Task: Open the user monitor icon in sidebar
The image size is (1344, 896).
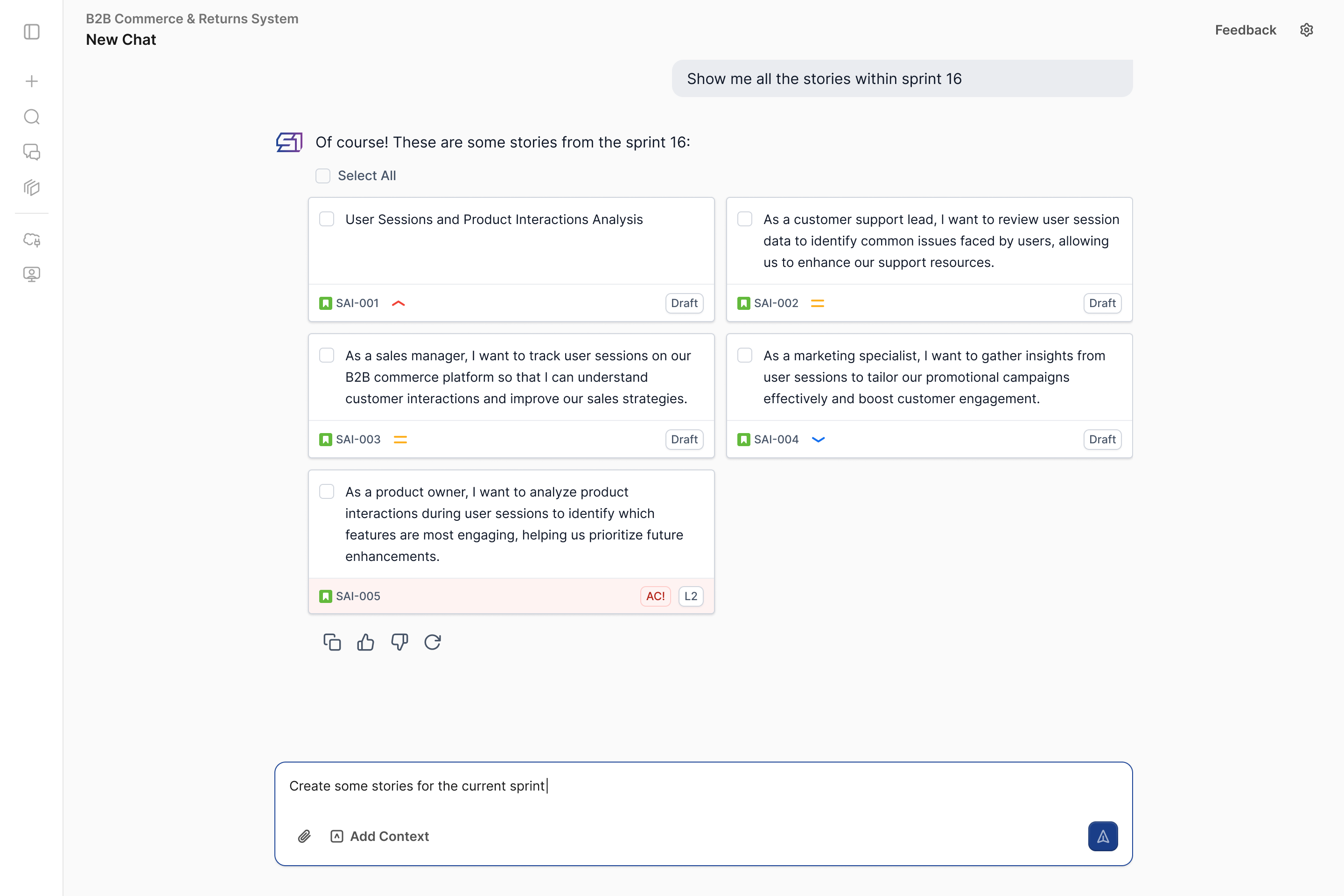Action: 32,274
